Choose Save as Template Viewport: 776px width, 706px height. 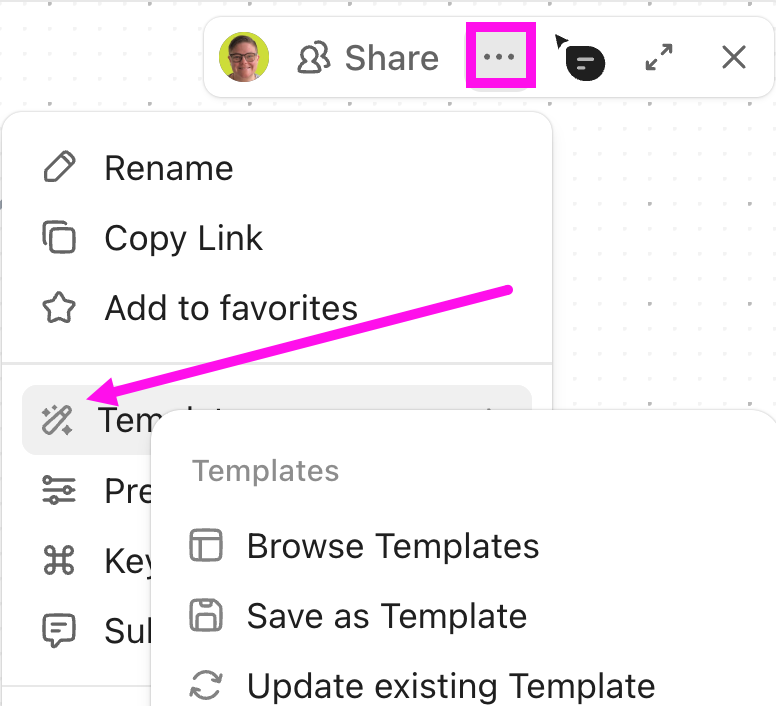click(386, 616)
